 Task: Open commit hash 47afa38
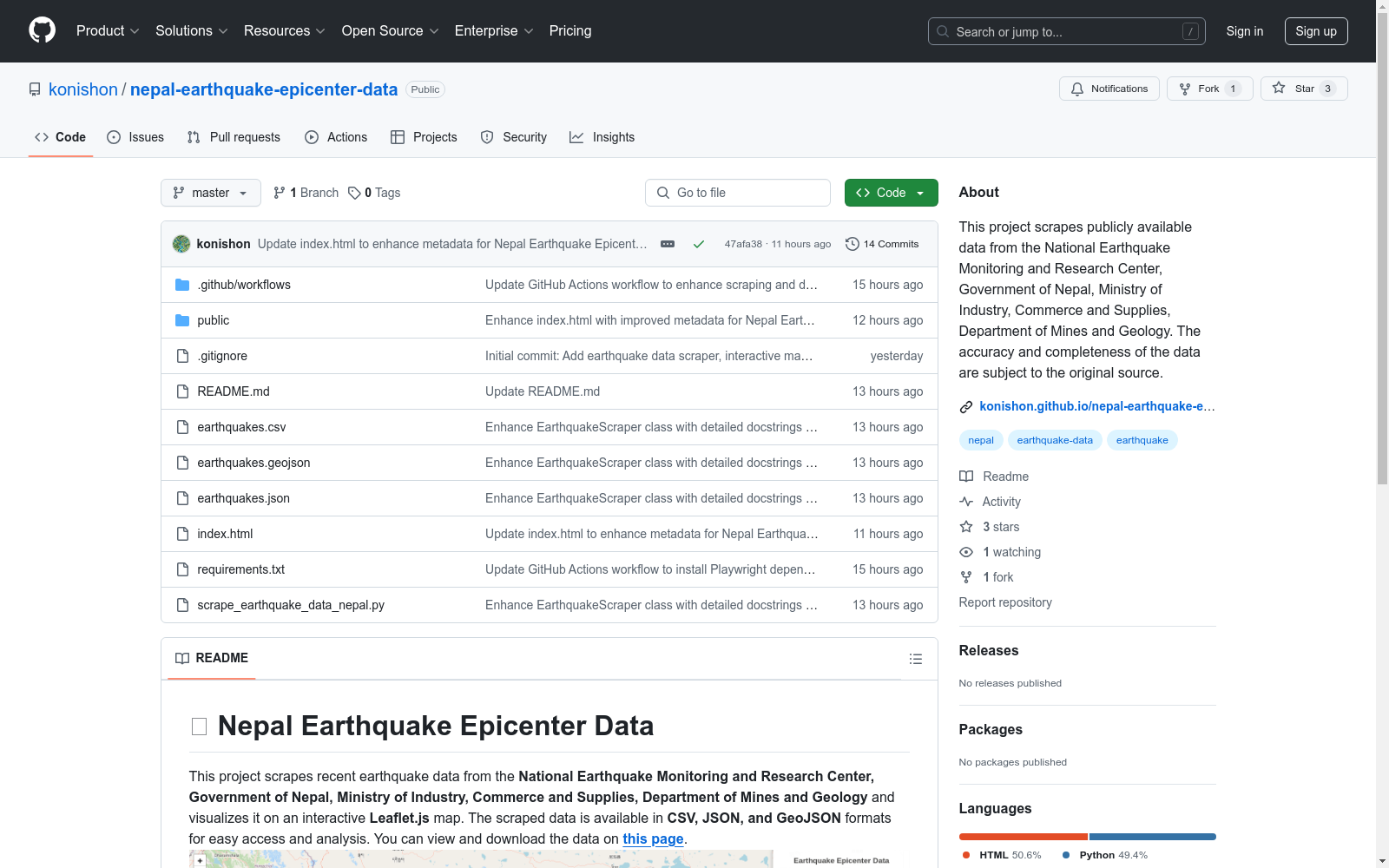pyautogui.click(x=743, y=244)
